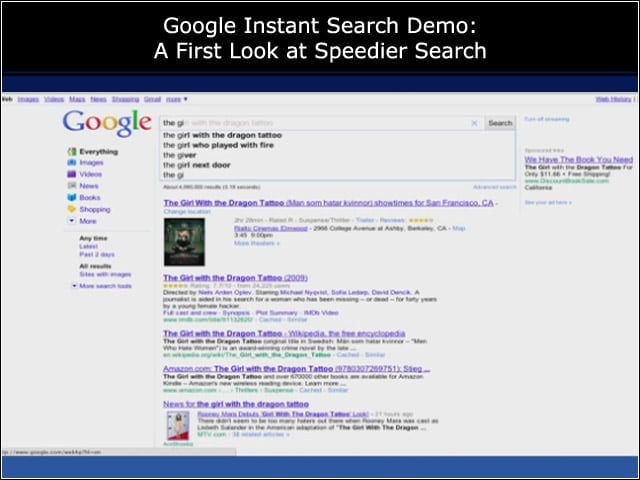640x480 pixels.
Task: Click the Everything sidebar icon
Action: click(72, 152)
